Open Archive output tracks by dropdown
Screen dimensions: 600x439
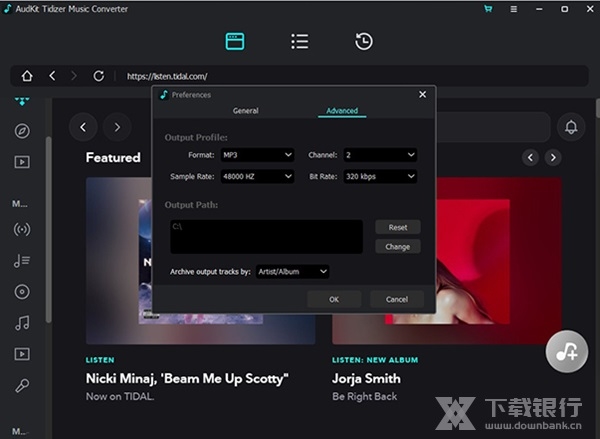pos(292,271)
